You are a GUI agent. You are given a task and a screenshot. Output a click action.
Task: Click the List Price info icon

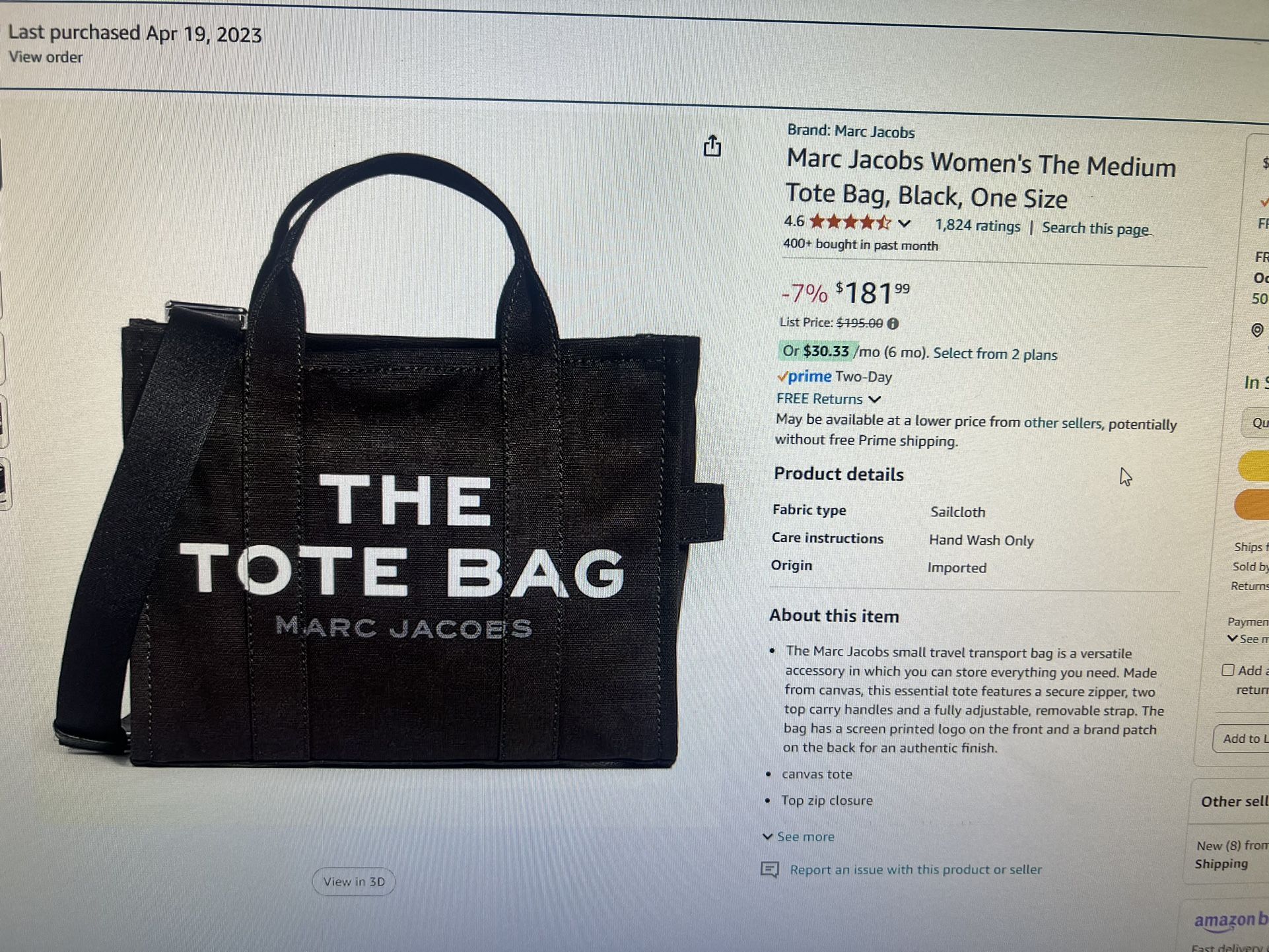[893, 323]
